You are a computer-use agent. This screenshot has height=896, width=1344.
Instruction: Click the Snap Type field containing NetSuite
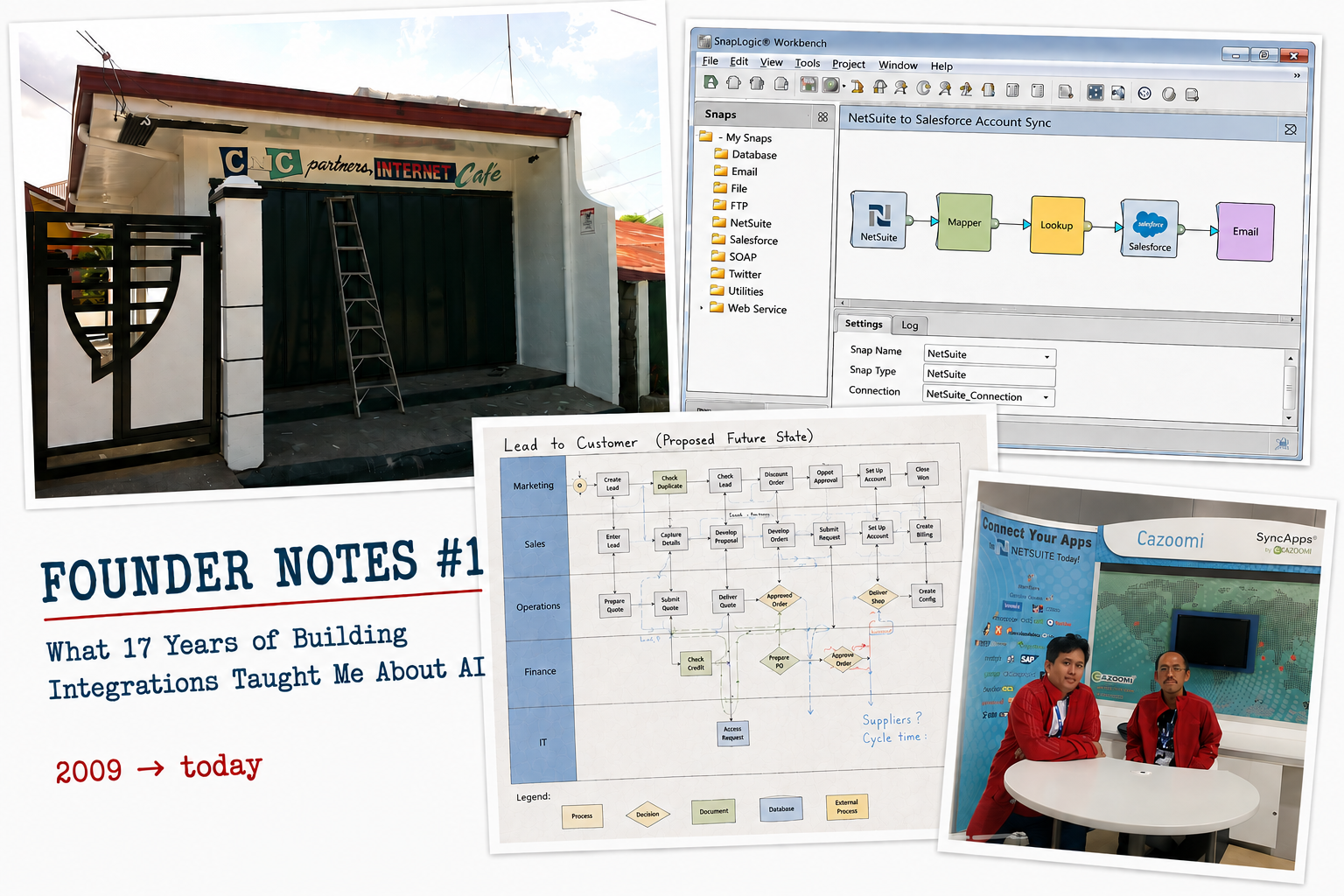[989, 374]
